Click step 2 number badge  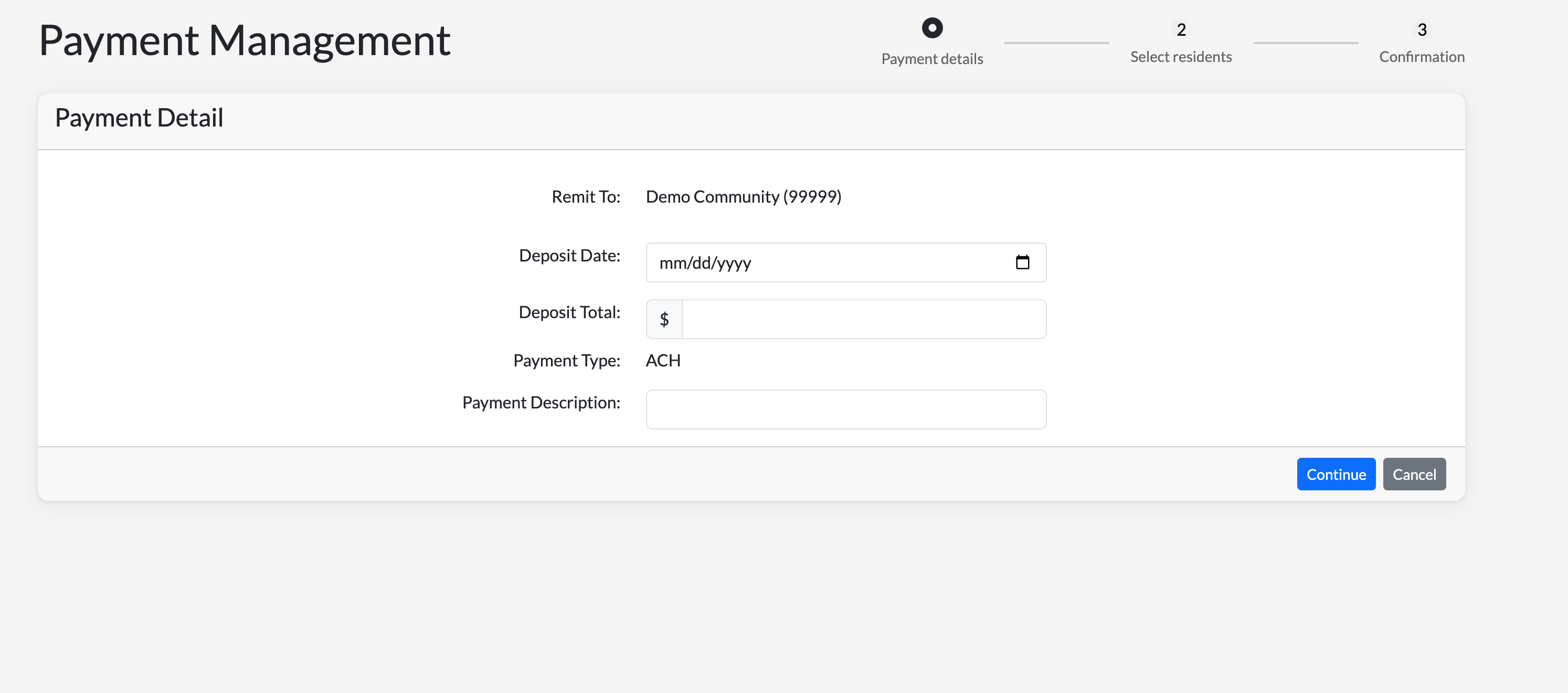[x=1181, y=30]
